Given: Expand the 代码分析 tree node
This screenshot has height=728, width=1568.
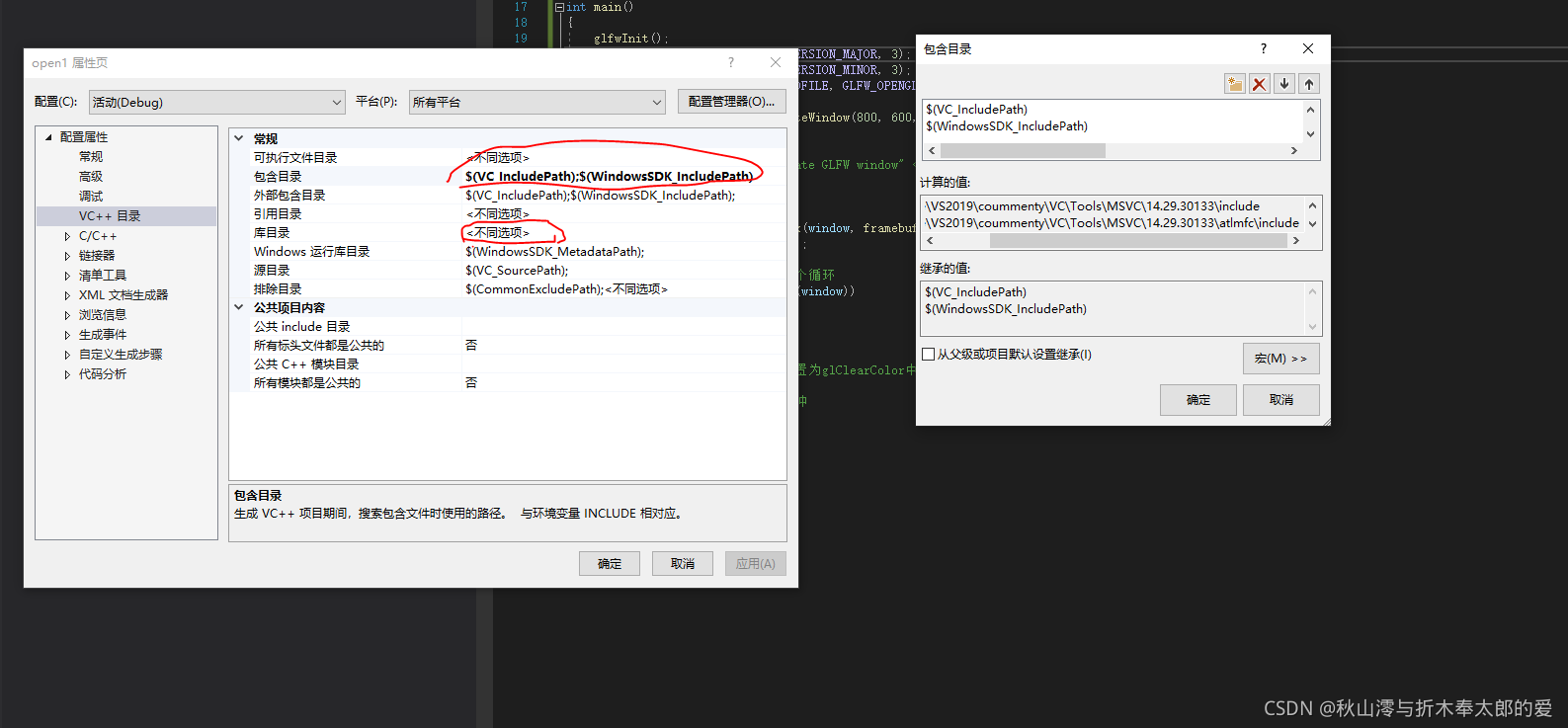Looking at the screenshot, I should [x=67, y=374].
